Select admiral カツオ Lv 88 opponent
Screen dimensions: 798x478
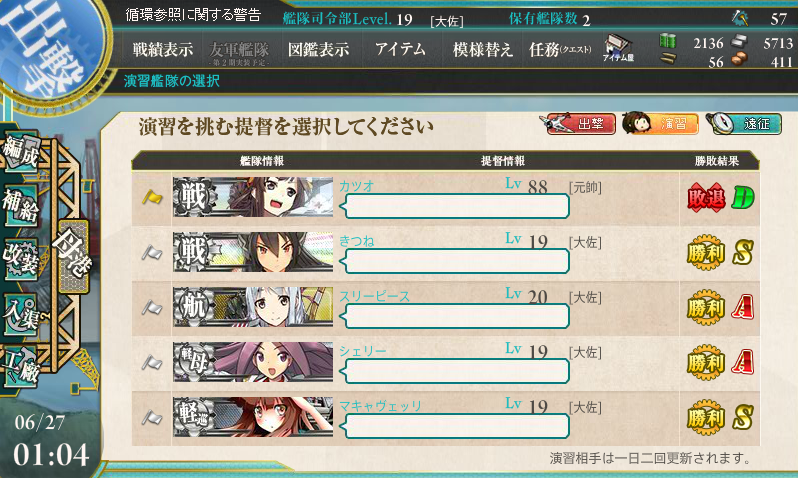[x=445, y=199]
